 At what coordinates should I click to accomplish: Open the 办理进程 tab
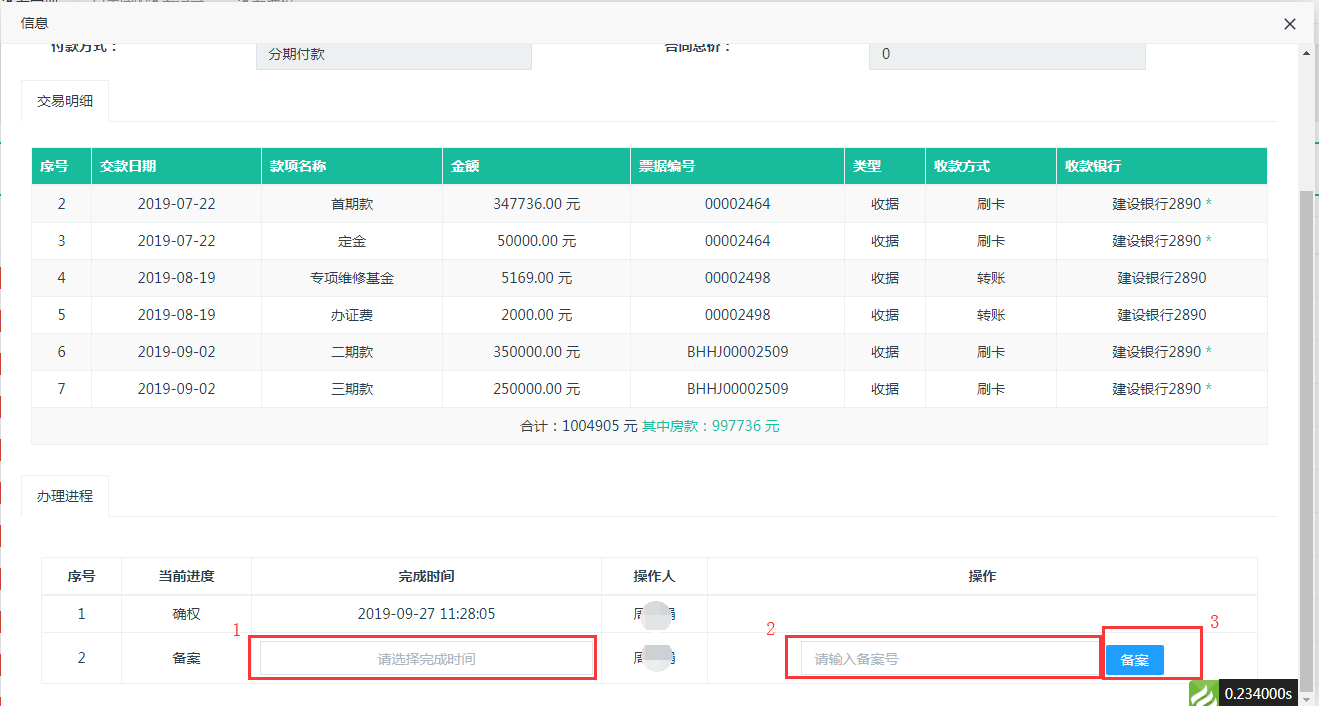[65, 496]
